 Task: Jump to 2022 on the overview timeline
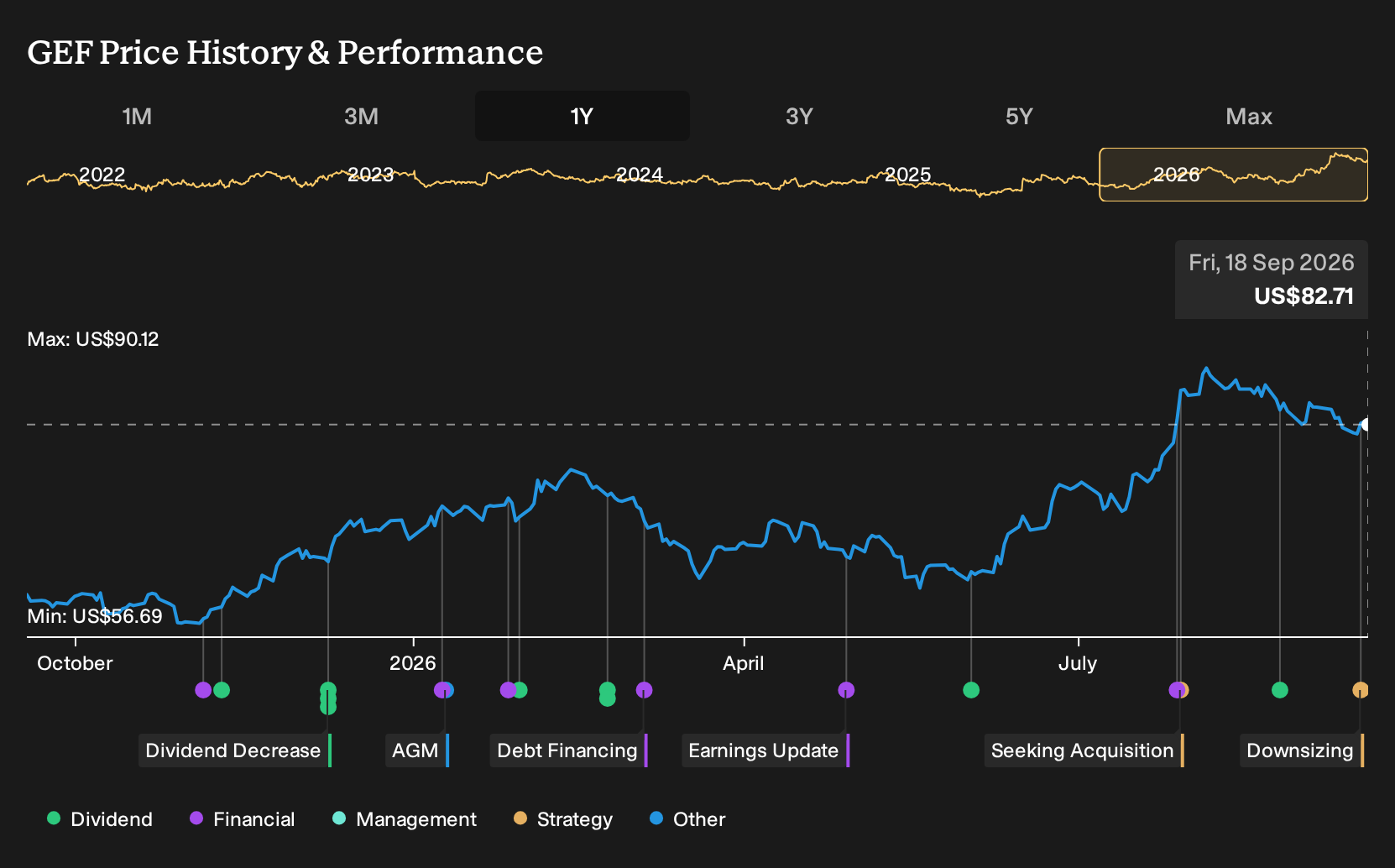click(x=102, y=175)
